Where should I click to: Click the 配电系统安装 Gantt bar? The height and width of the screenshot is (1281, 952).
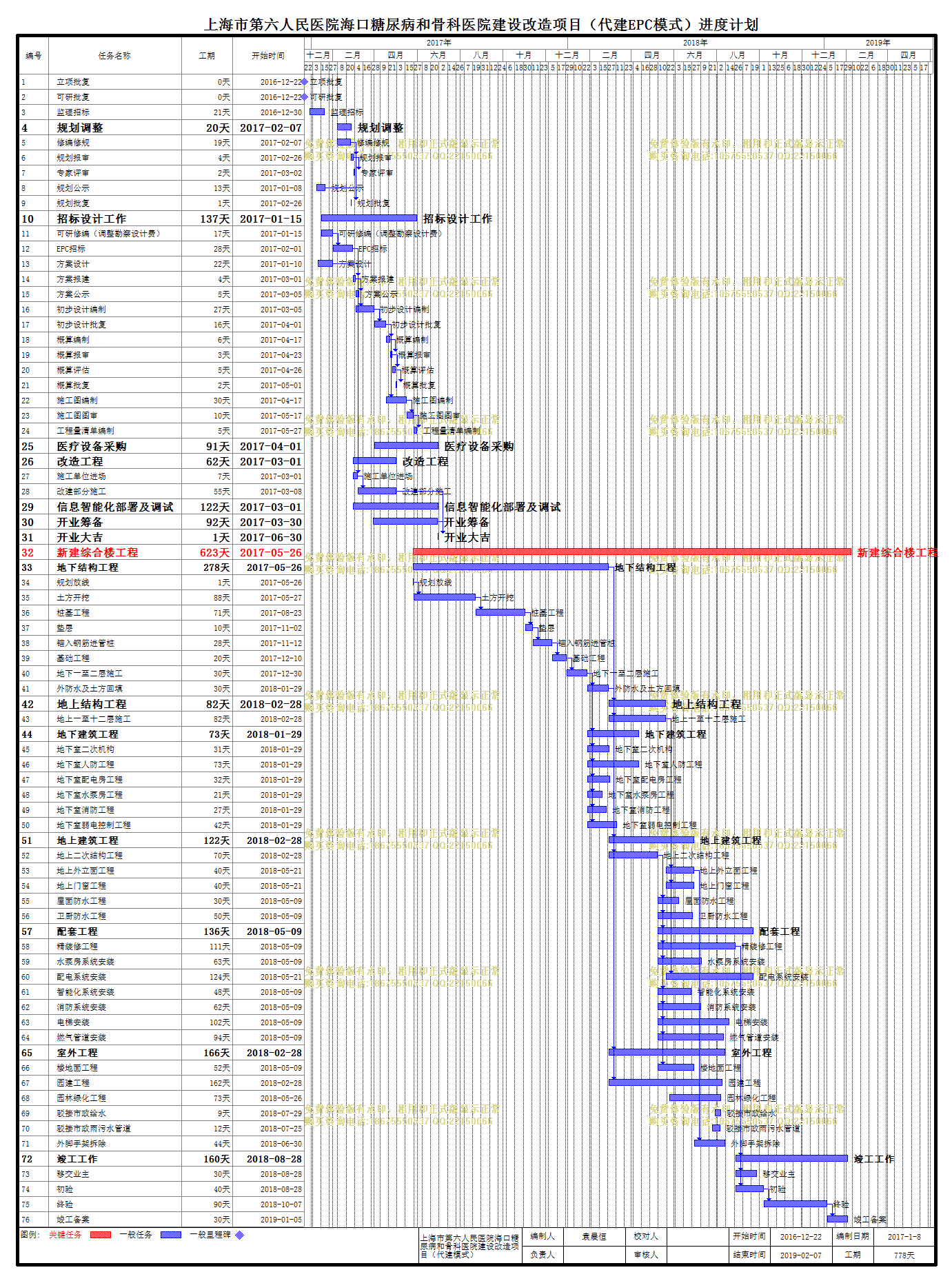710,976
